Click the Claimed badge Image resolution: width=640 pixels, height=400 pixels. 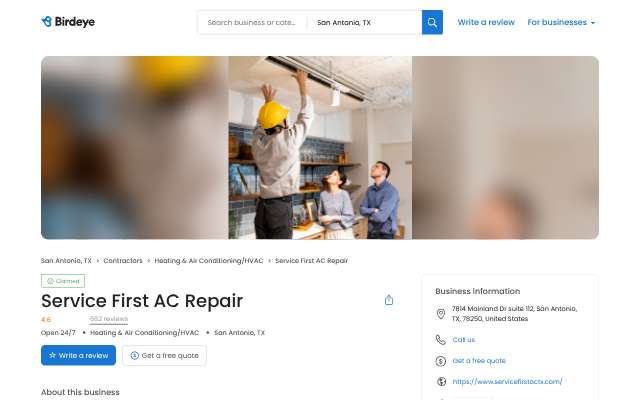[x=63, y=281]
